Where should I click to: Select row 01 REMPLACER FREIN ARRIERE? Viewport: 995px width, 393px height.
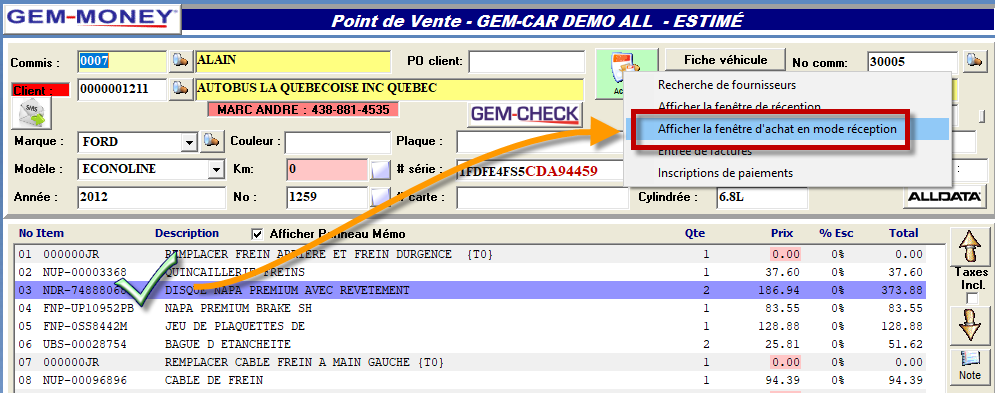tap(470, 255)
